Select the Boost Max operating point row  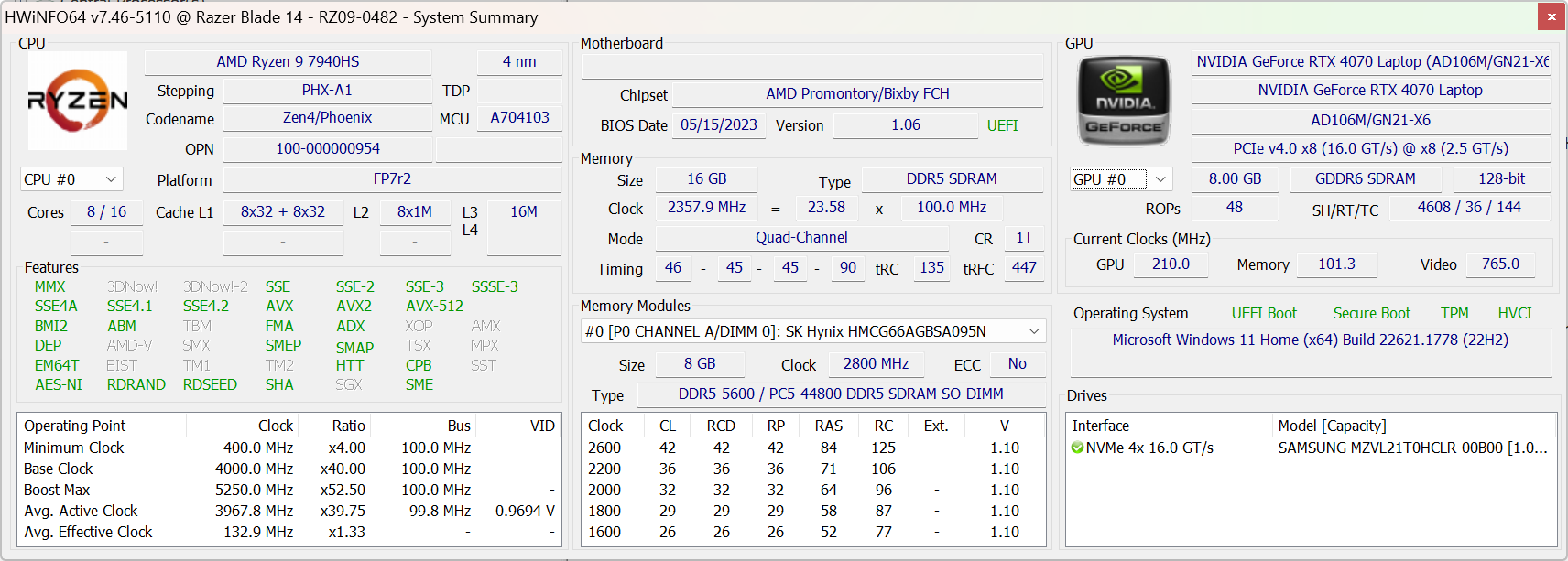coord(289,490)
